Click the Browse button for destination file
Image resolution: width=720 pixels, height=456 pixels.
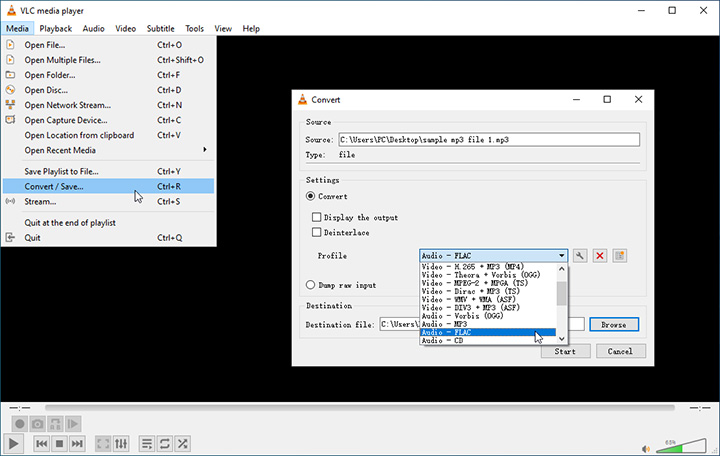tap(613, 324)
